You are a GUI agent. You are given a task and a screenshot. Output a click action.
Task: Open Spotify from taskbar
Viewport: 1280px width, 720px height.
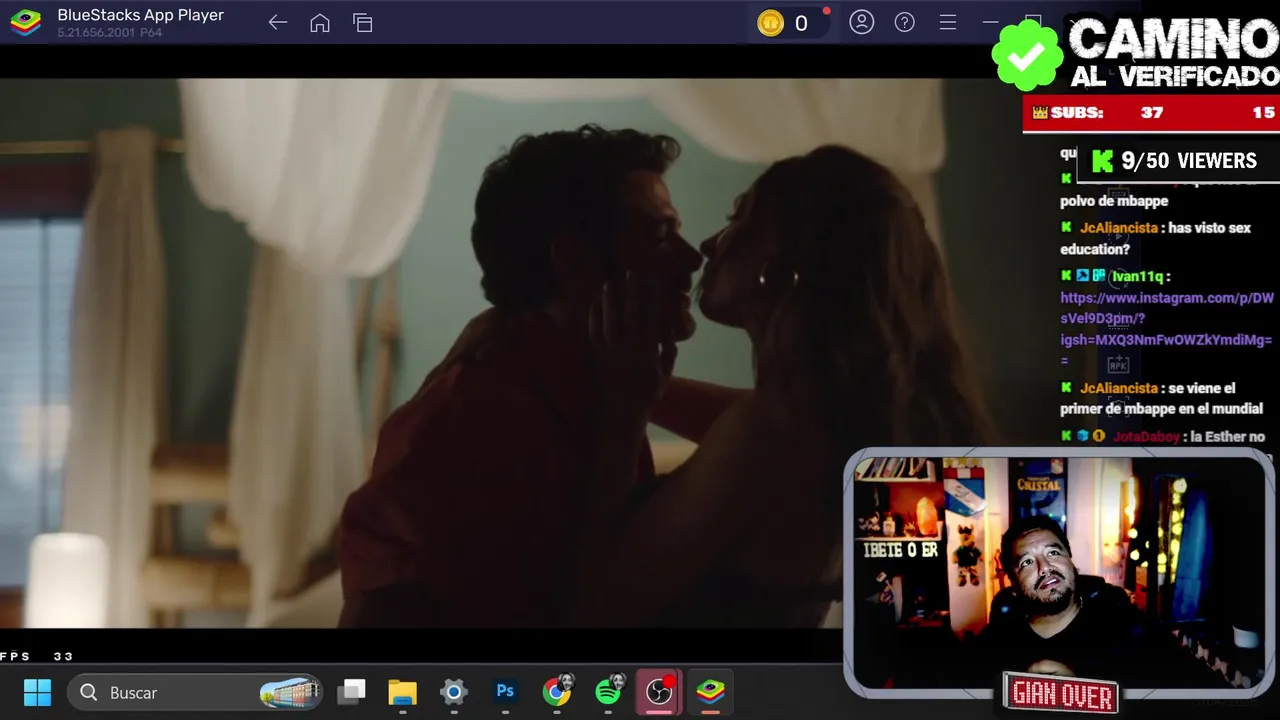point(608,691)
